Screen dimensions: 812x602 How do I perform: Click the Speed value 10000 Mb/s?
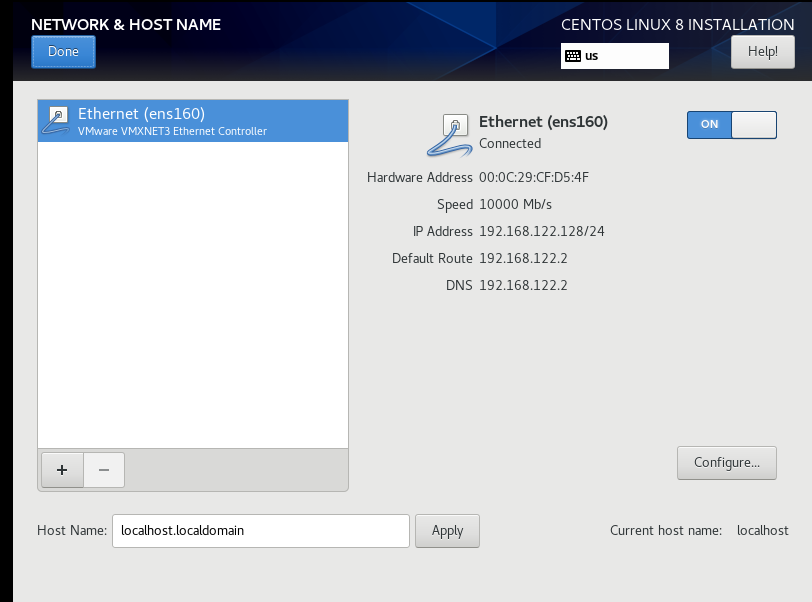point(515,204)
